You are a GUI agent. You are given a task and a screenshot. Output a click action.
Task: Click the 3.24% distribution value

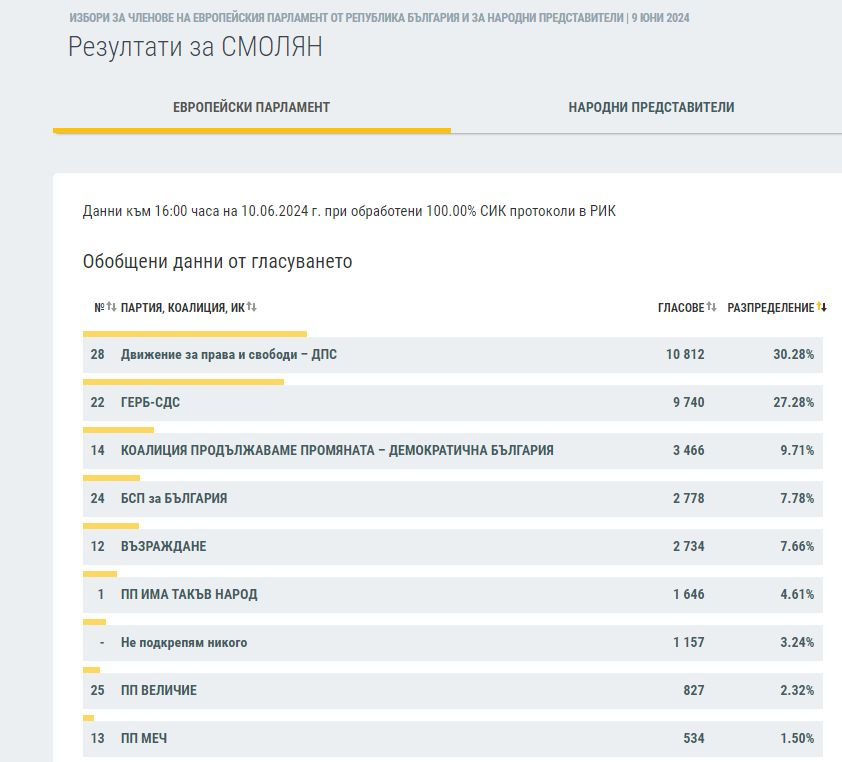click(x=797, y=642)
